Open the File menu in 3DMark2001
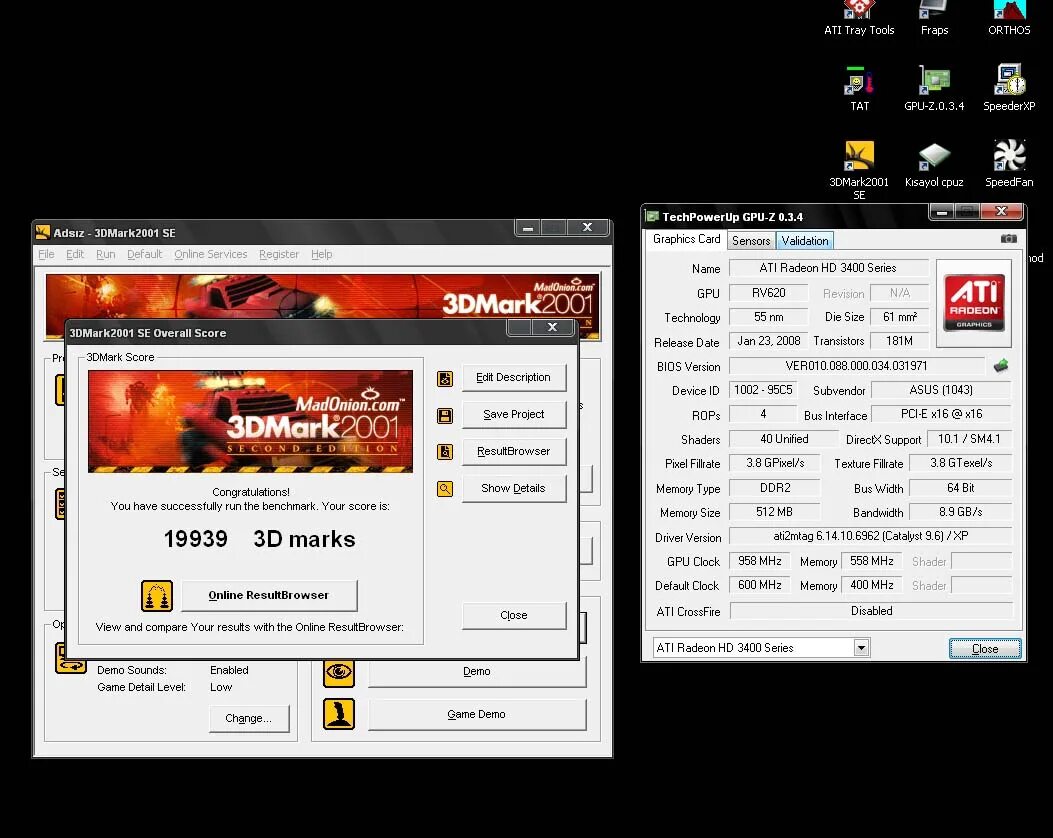The image size is (1053, 838). click(x=46, y=254)
